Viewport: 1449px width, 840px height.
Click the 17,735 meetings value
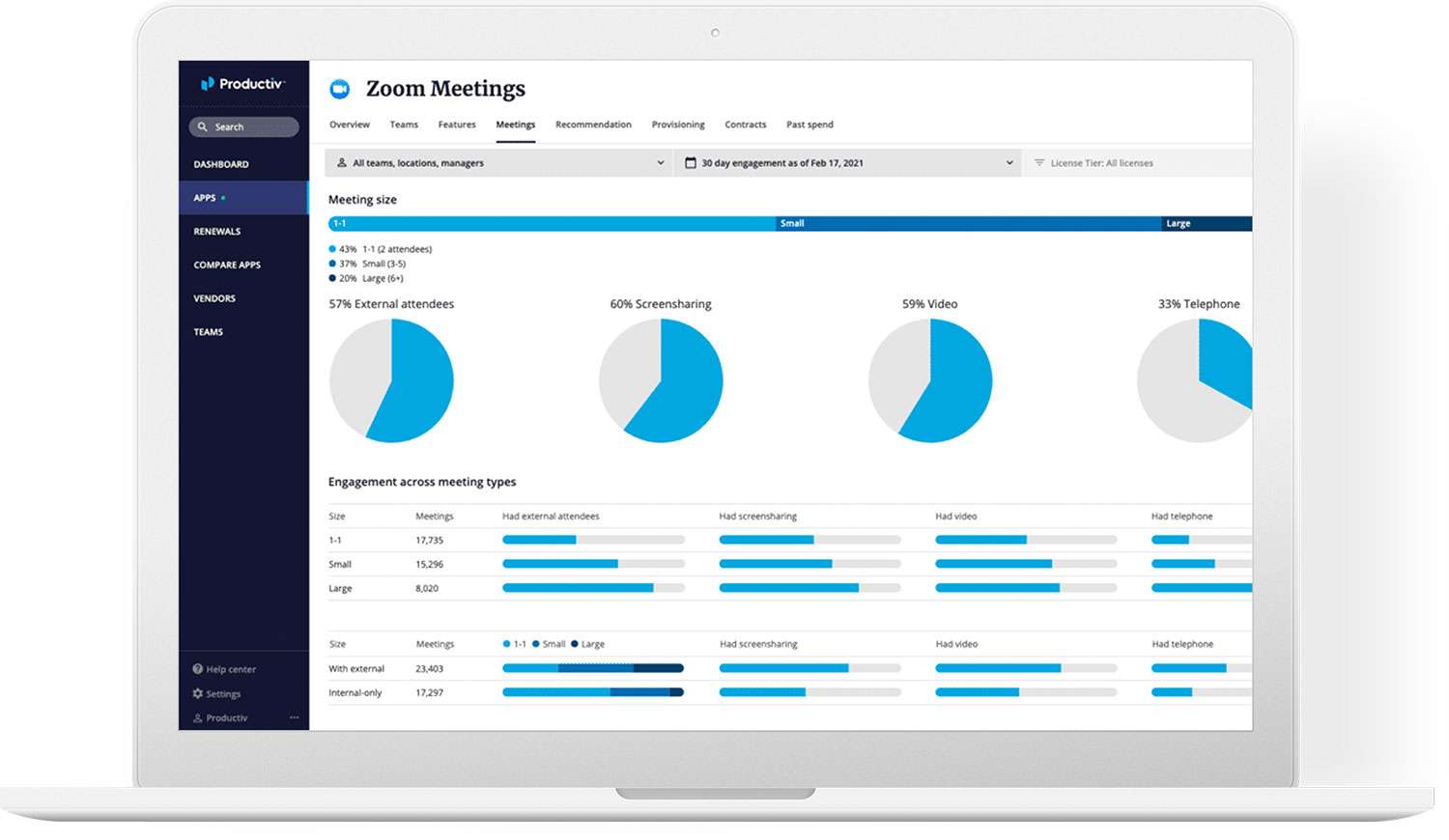(x=429, y=541)
